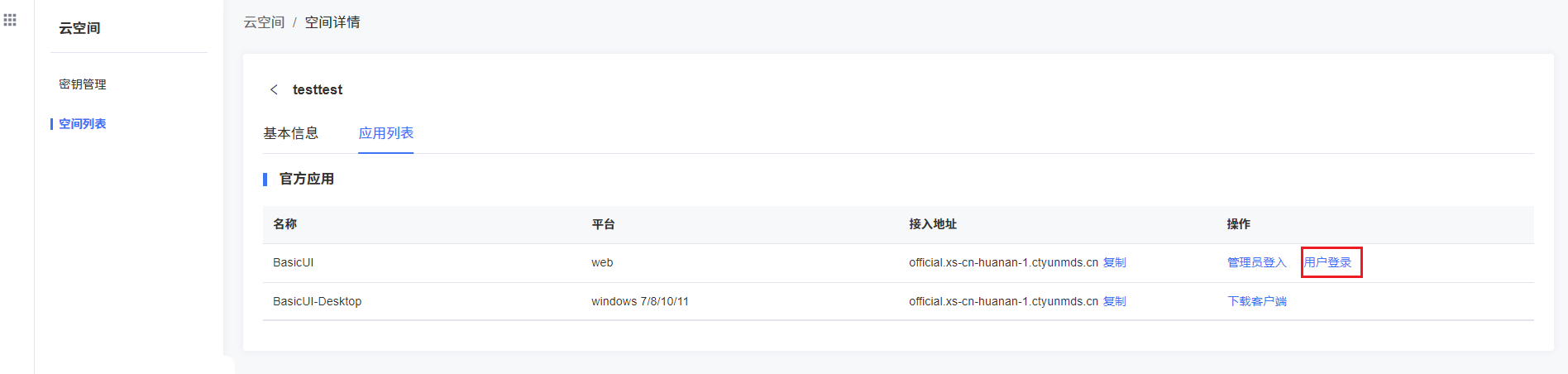Click the 接入地址 column header
Screen dimensions: 1568x374
point(933,224)
